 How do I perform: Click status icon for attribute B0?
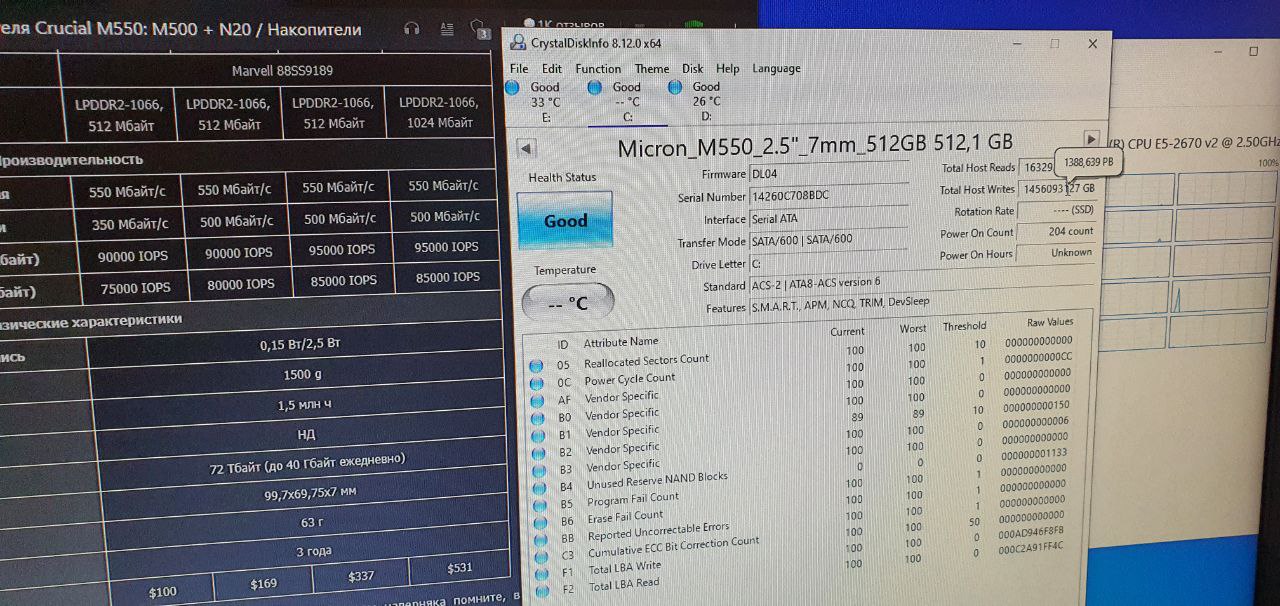[x=538, y=419]
